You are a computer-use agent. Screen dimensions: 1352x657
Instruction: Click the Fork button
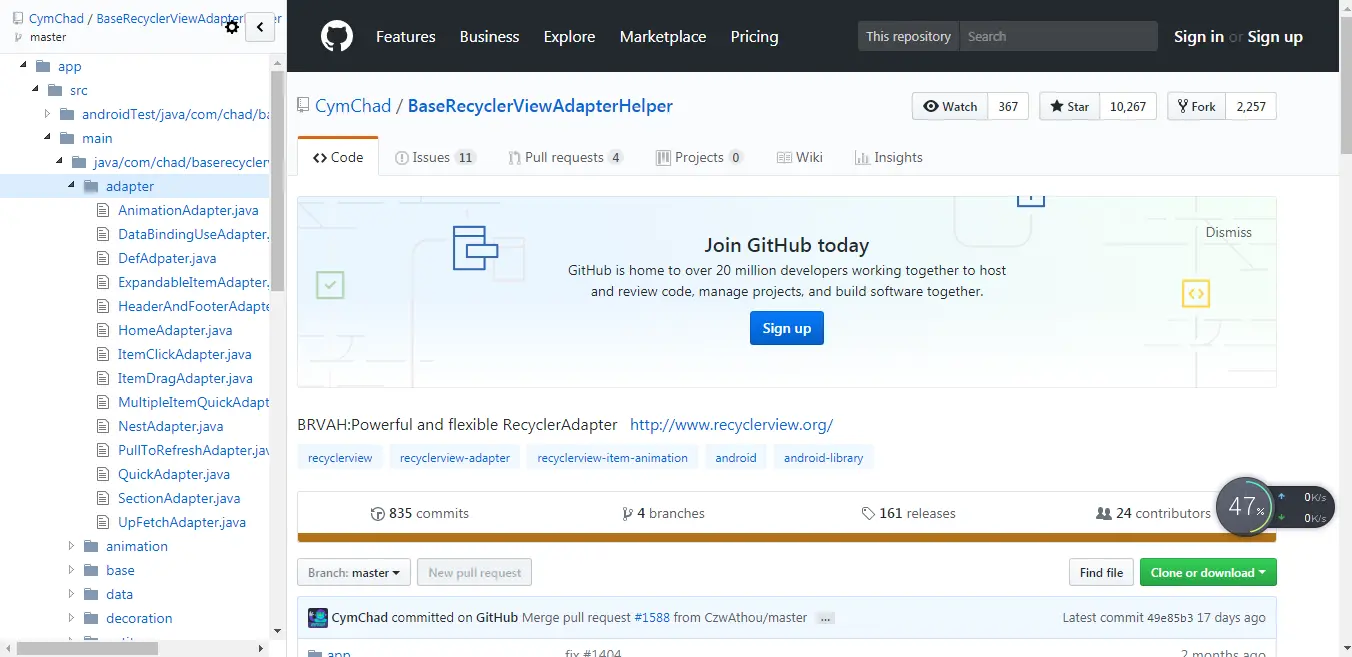pyautogui.click(x=1197, y=107)
